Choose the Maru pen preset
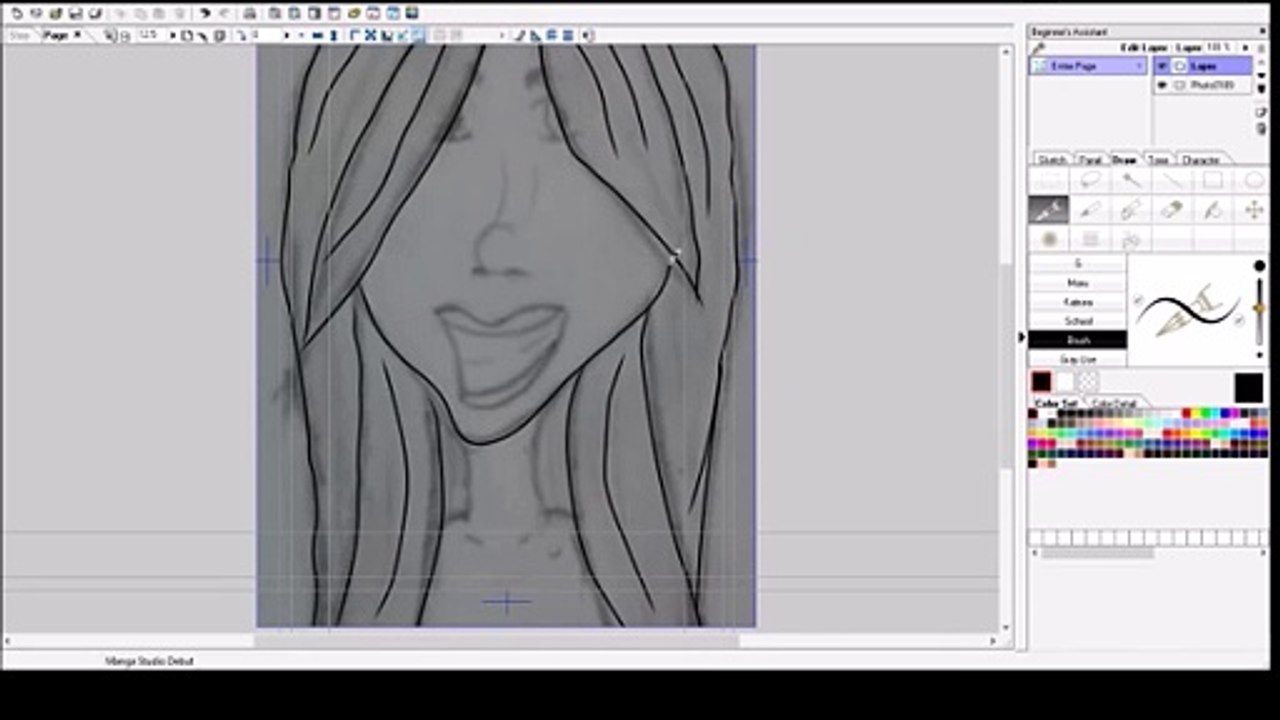1280x720 pixels. click(x=1078, y=283)
